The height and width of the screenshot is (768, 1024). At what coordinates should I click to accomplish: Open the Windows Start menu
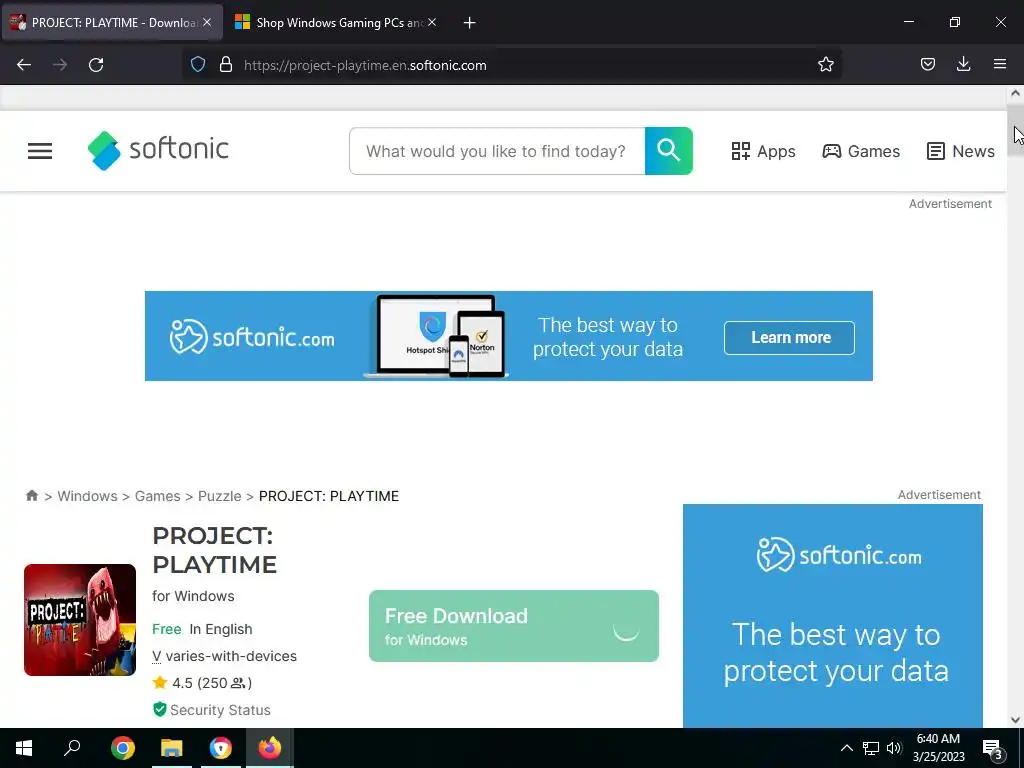(x=24, y=748)
